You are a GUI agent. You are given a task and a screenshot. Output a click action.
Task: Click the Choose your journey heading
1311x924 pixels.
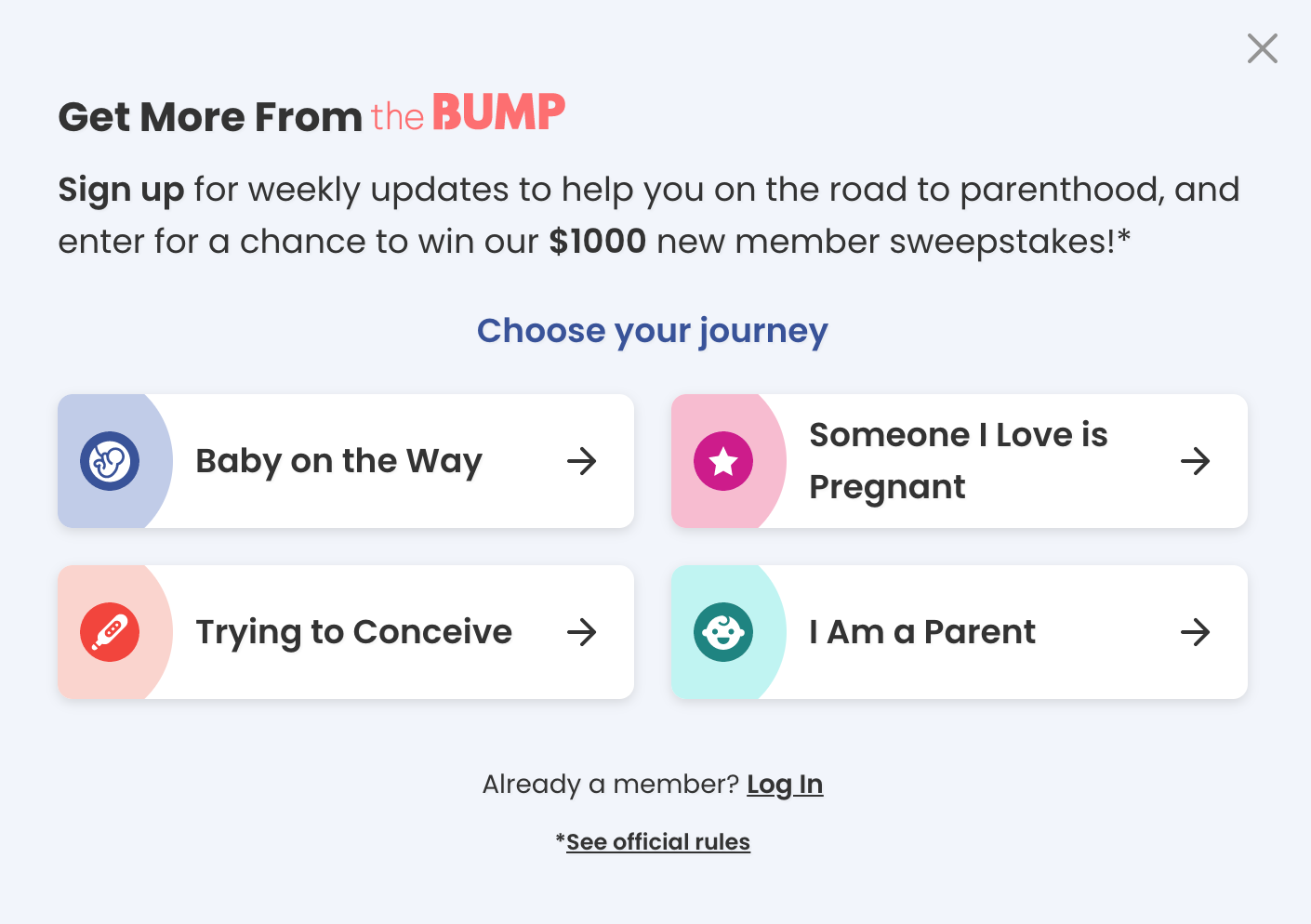tap(653, 331)
